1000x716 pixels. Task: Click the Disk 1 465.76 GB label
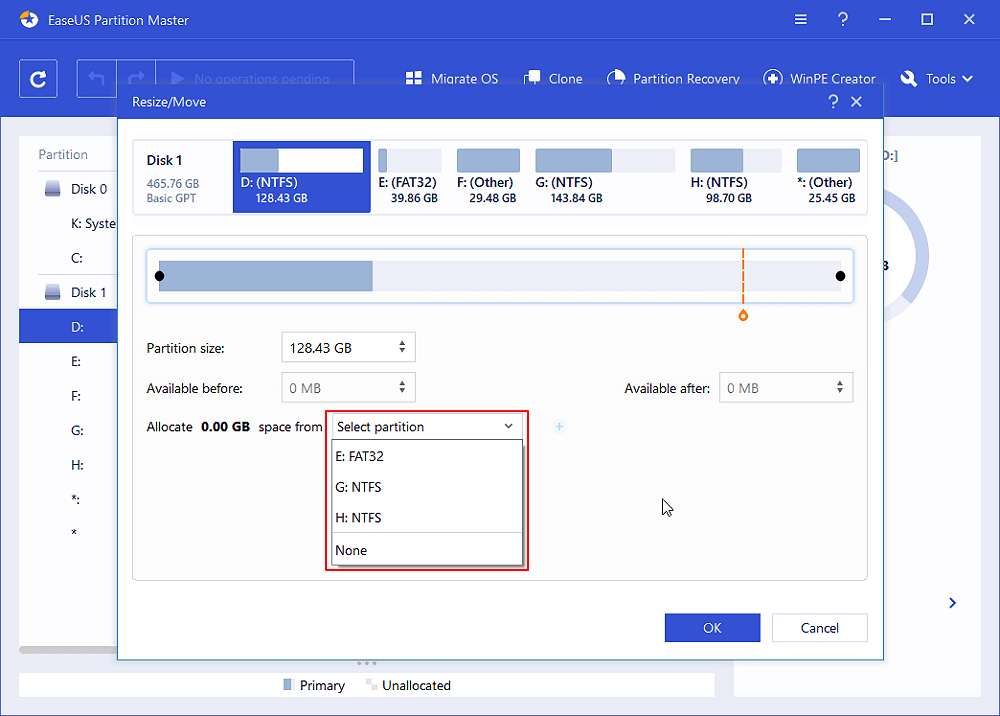click(x=173, y=177)
